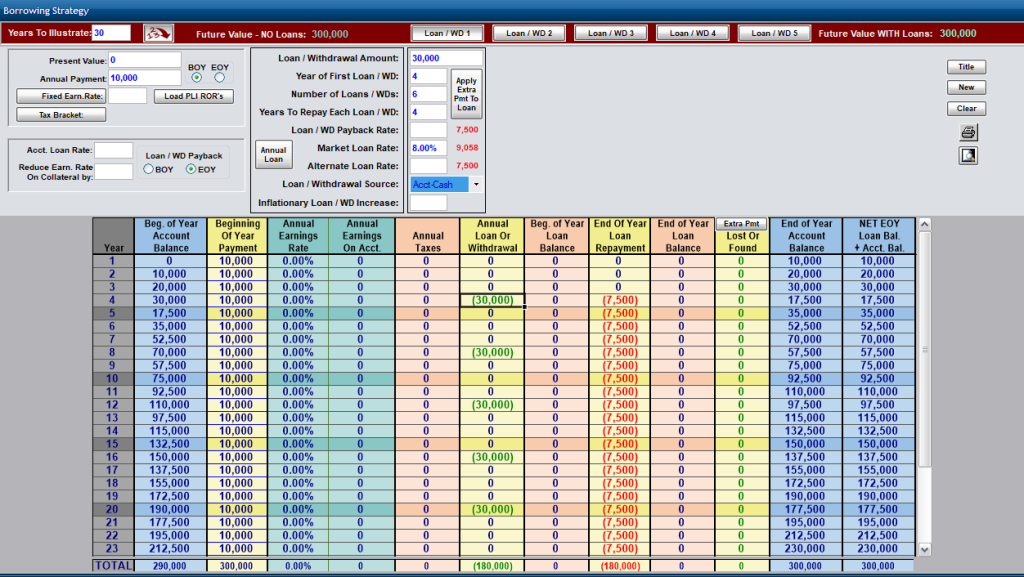Click the Loan / WD Payback Rate field
Viewport: 1024px width, 577px height.
click(x=428, y=130)
